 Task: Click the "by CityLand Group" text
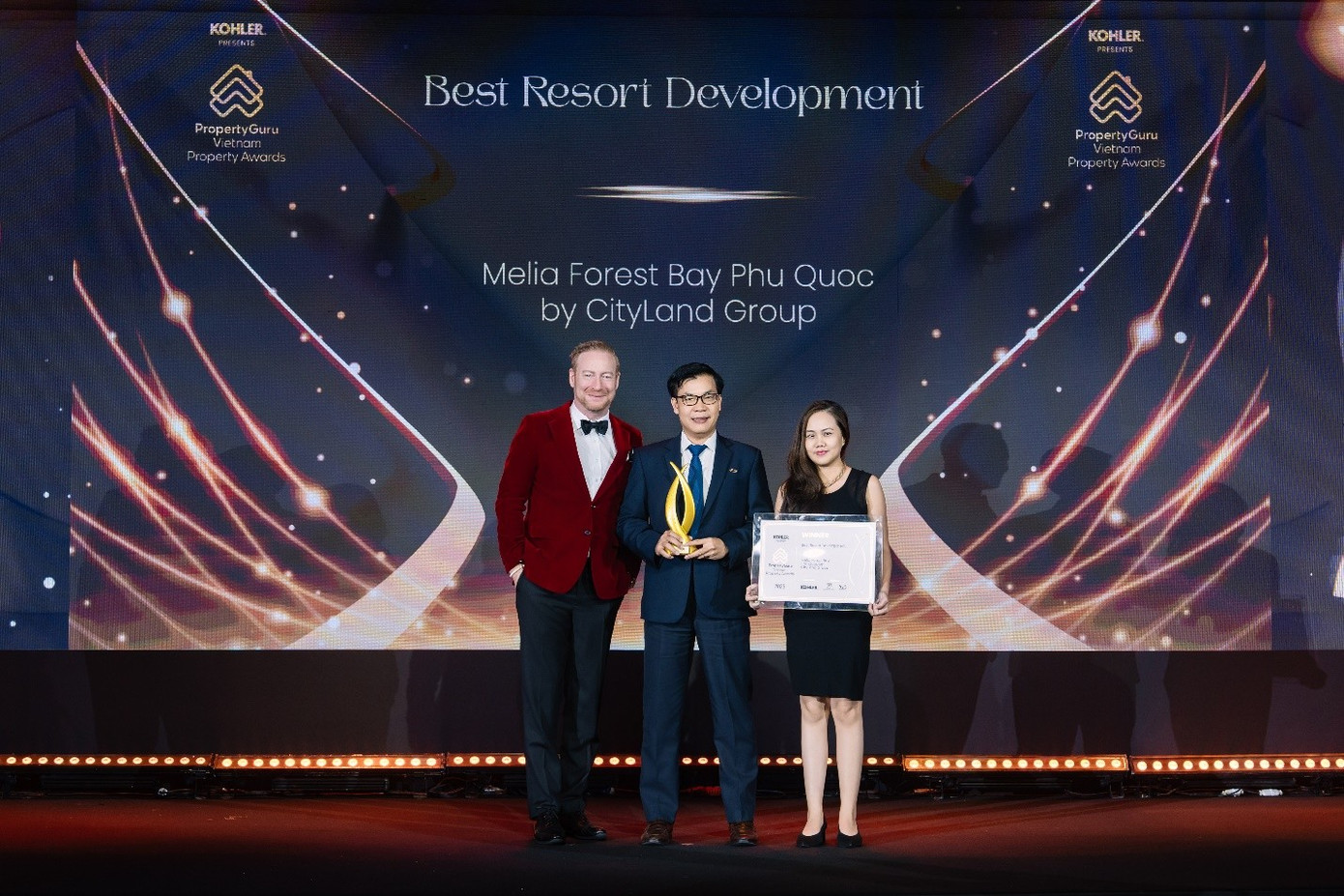click(x=677, y=311)
